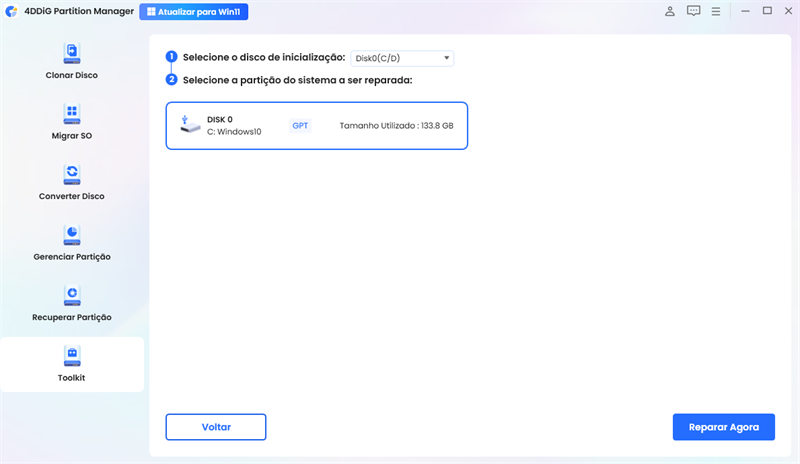Click the DISK 0 drive icon
Screen dimensions: 800x464
click(190, 125)
